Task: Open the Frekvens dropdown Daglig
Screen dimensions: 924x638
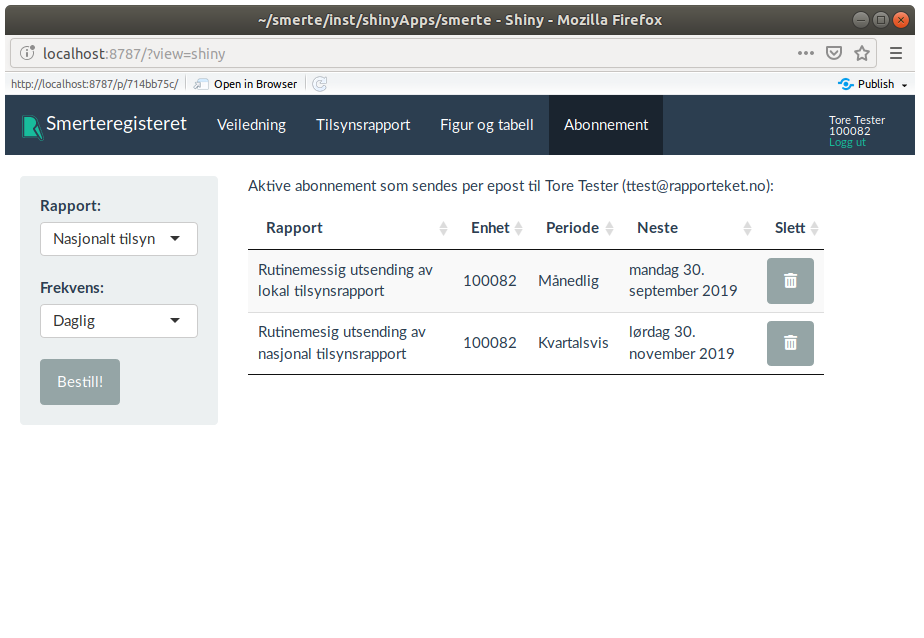Action: (x=118, y=320)
